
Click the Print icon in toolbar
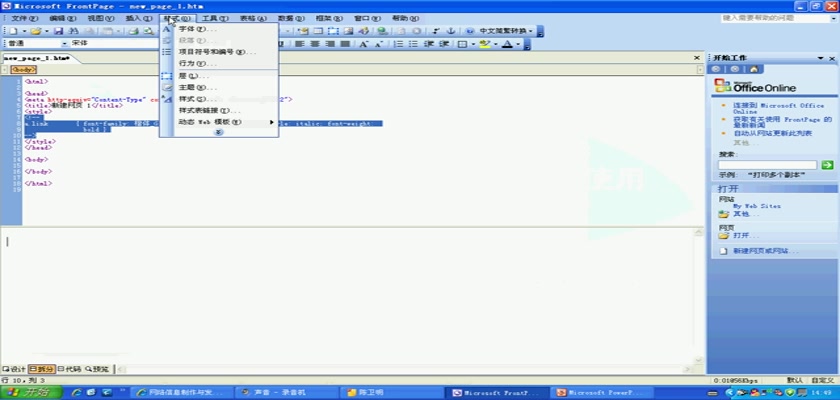pos(133,31)
